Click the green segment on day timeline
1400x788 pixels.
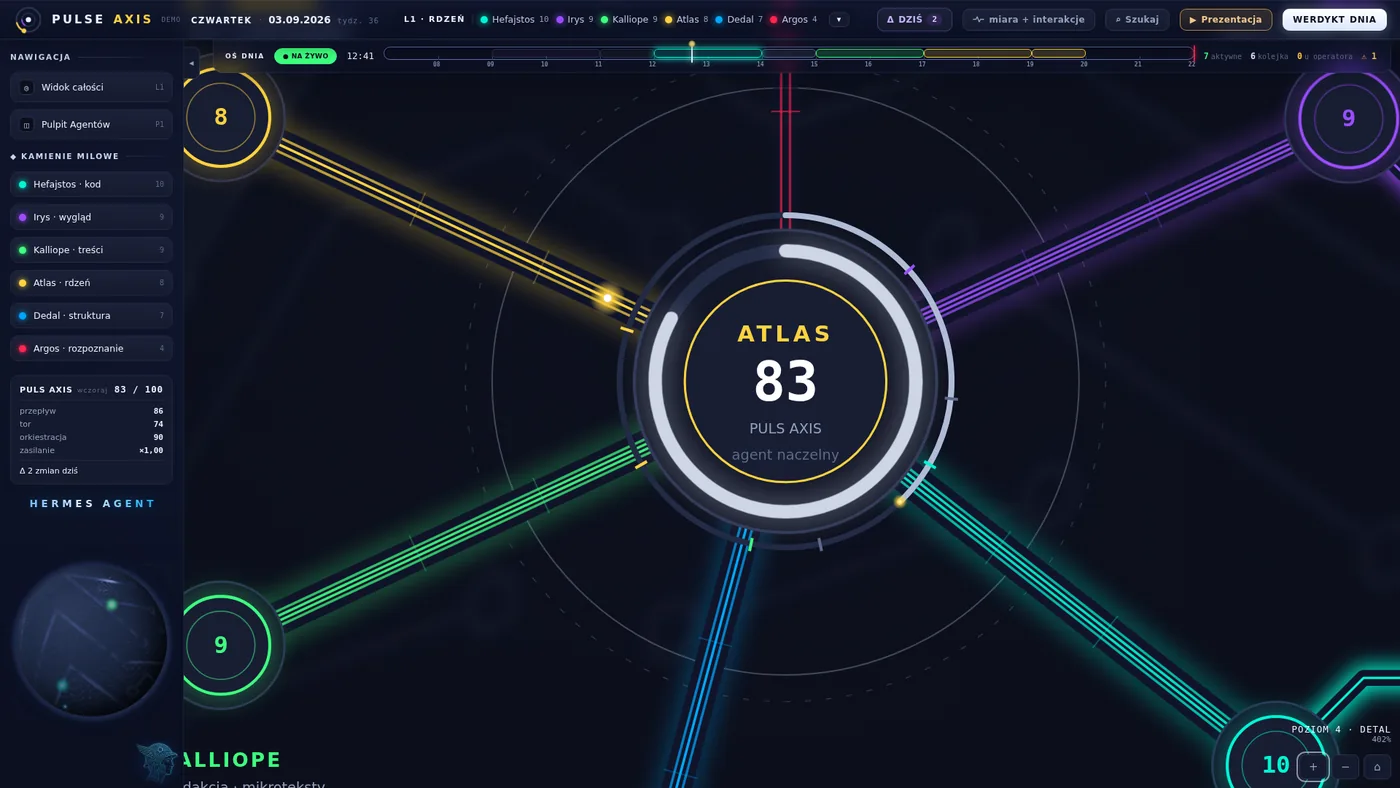pyautogui.click(x=870, y=53)
